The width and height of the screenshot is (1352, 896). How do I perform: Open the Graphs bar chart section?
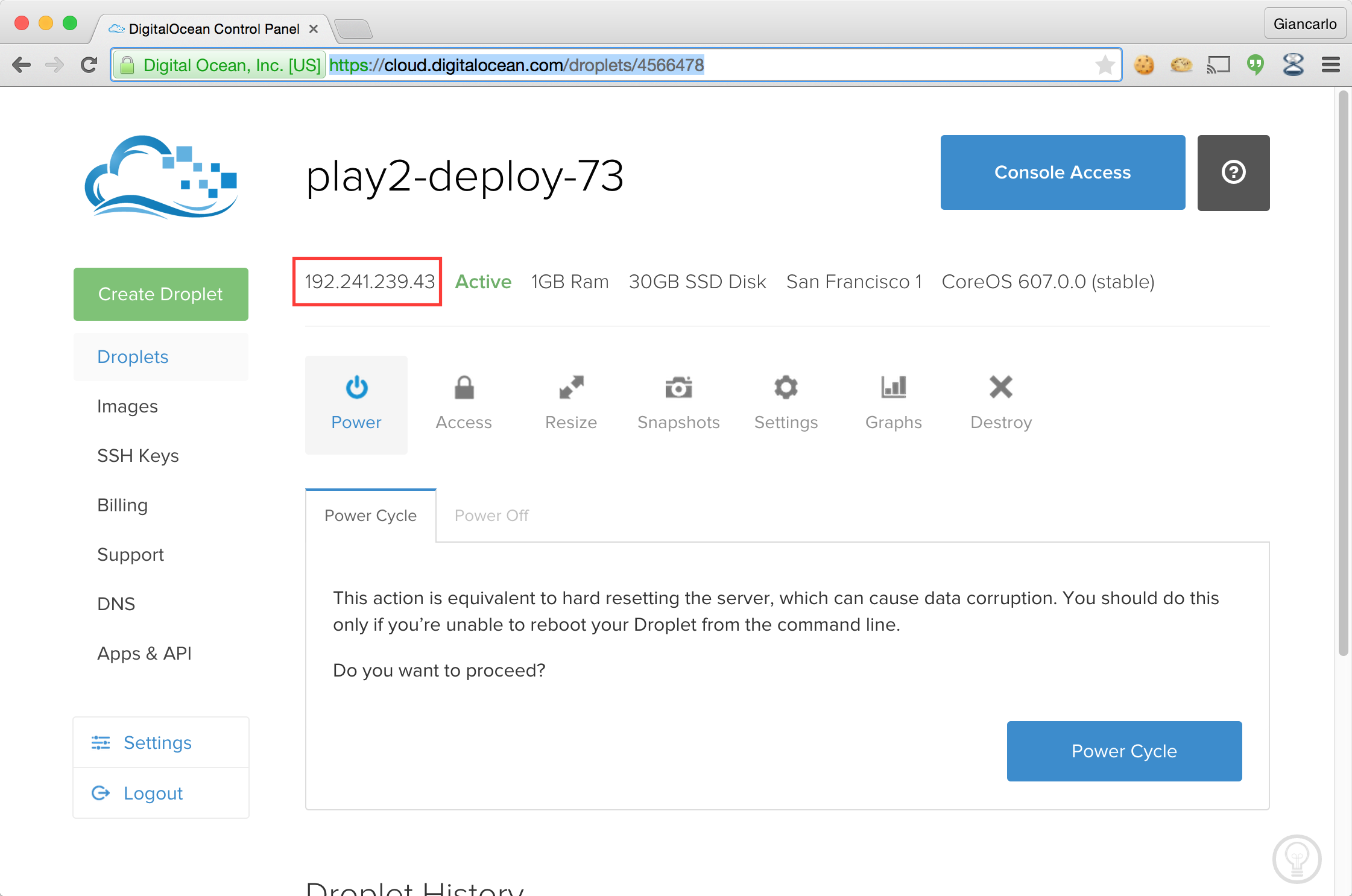coord(893,405)
